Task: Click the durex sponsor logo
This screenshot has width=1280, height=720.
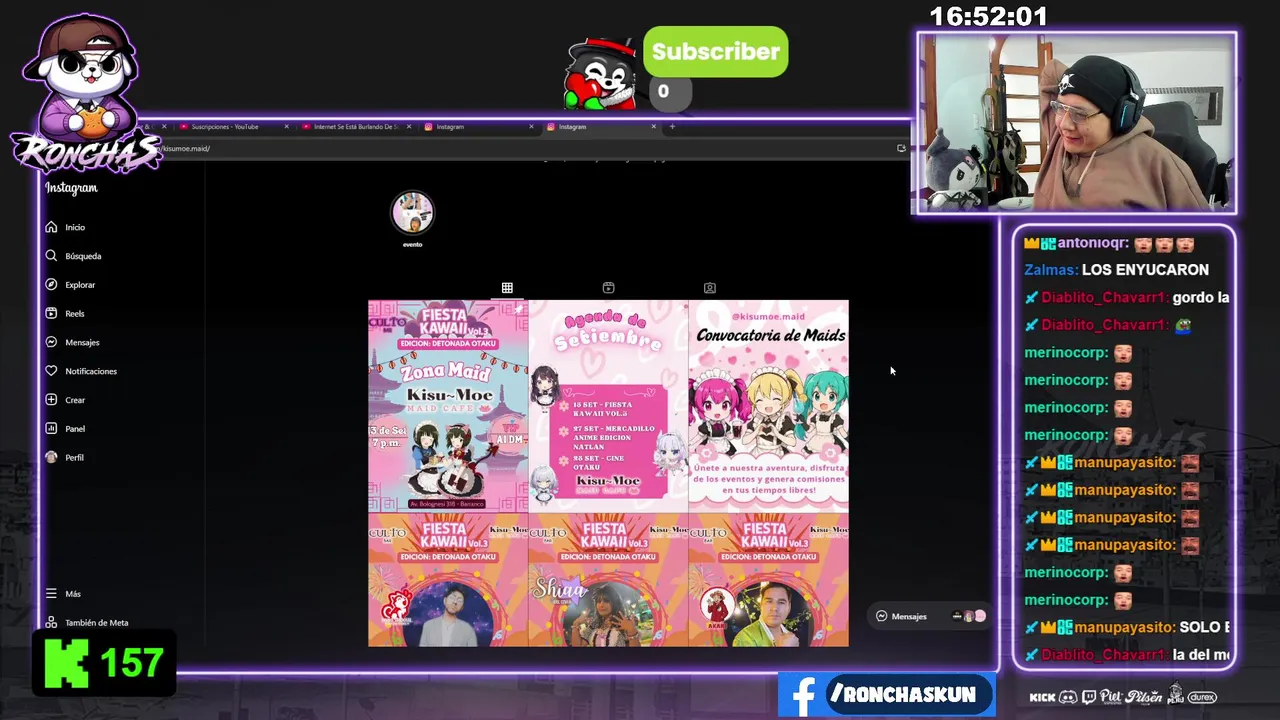Action: [1202, 697]
